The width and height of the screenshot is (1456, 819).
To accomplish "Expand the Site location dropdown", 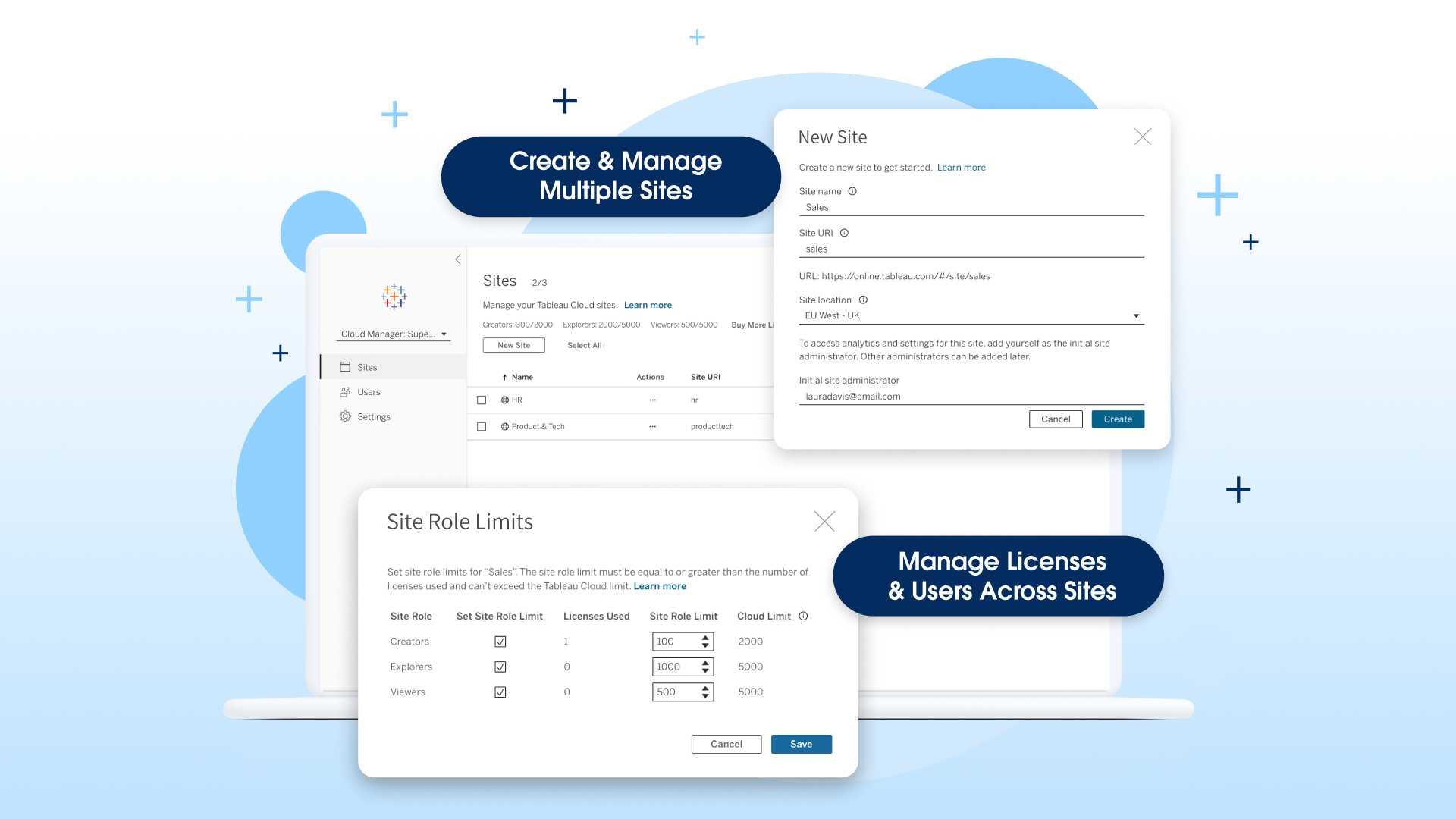I will point(1136,316).
